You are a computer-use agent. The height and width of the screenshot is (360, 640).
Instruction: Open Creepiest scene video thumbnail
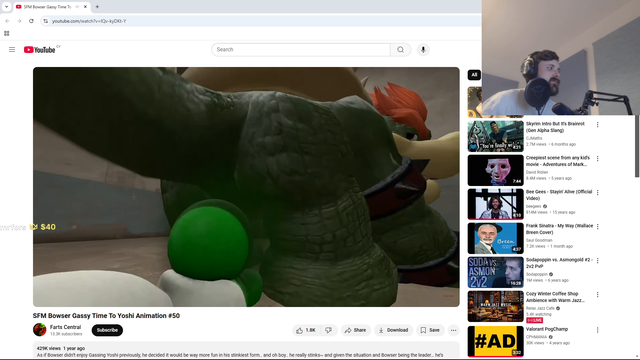pyautogui.click(x=496, y=170)
